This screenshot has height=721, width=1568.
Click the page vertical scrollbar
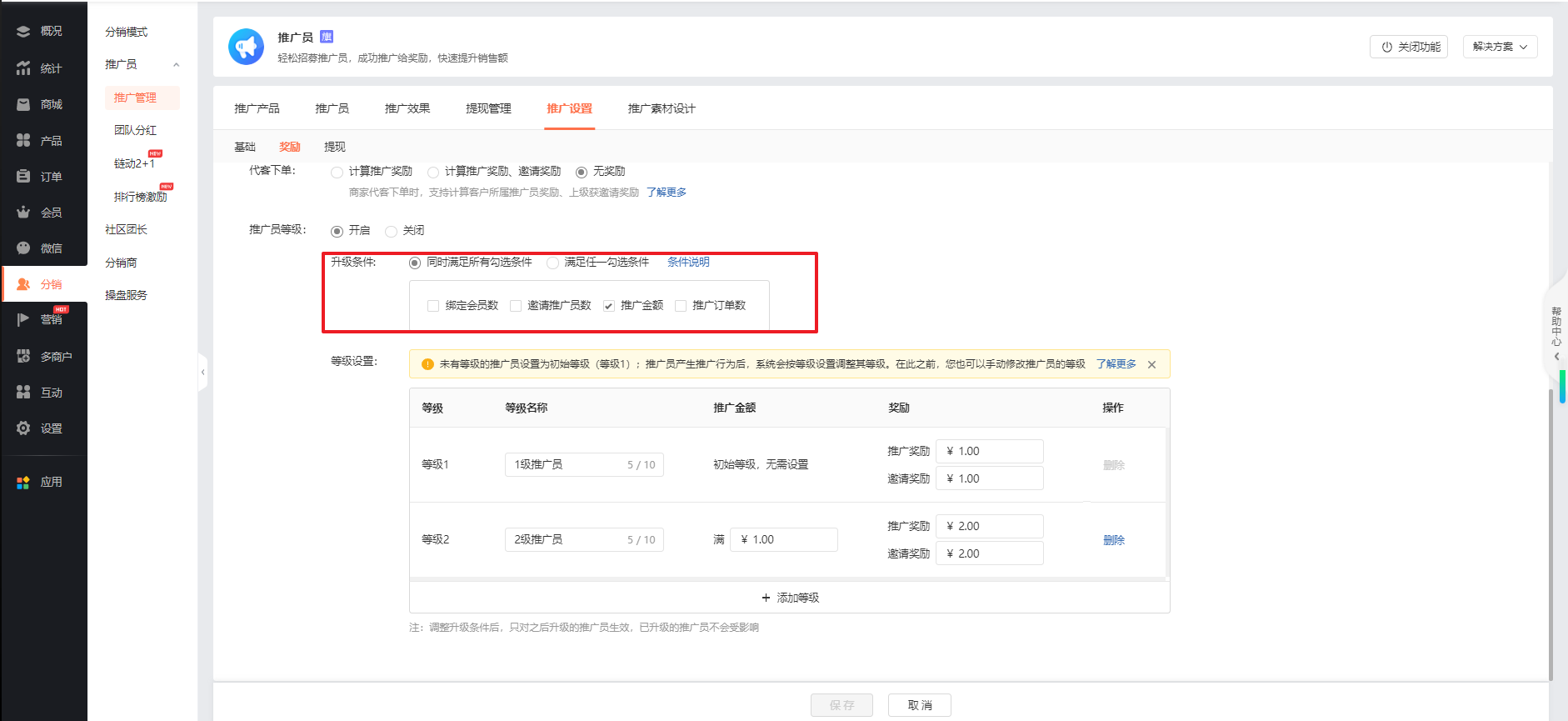click(1550, 533)
